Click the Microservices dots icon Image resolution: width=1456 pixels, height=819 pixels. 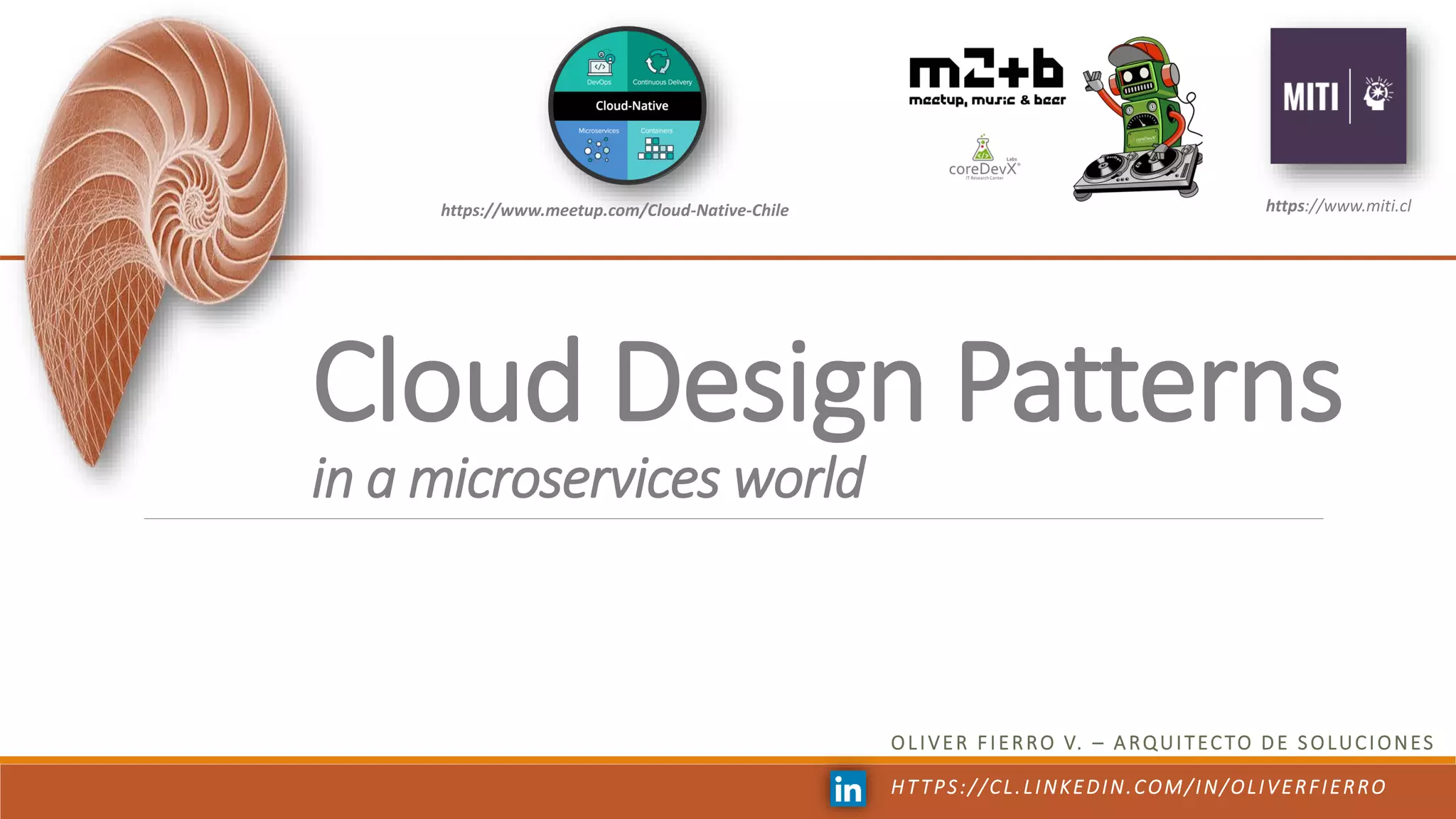(x=597, y=150)
